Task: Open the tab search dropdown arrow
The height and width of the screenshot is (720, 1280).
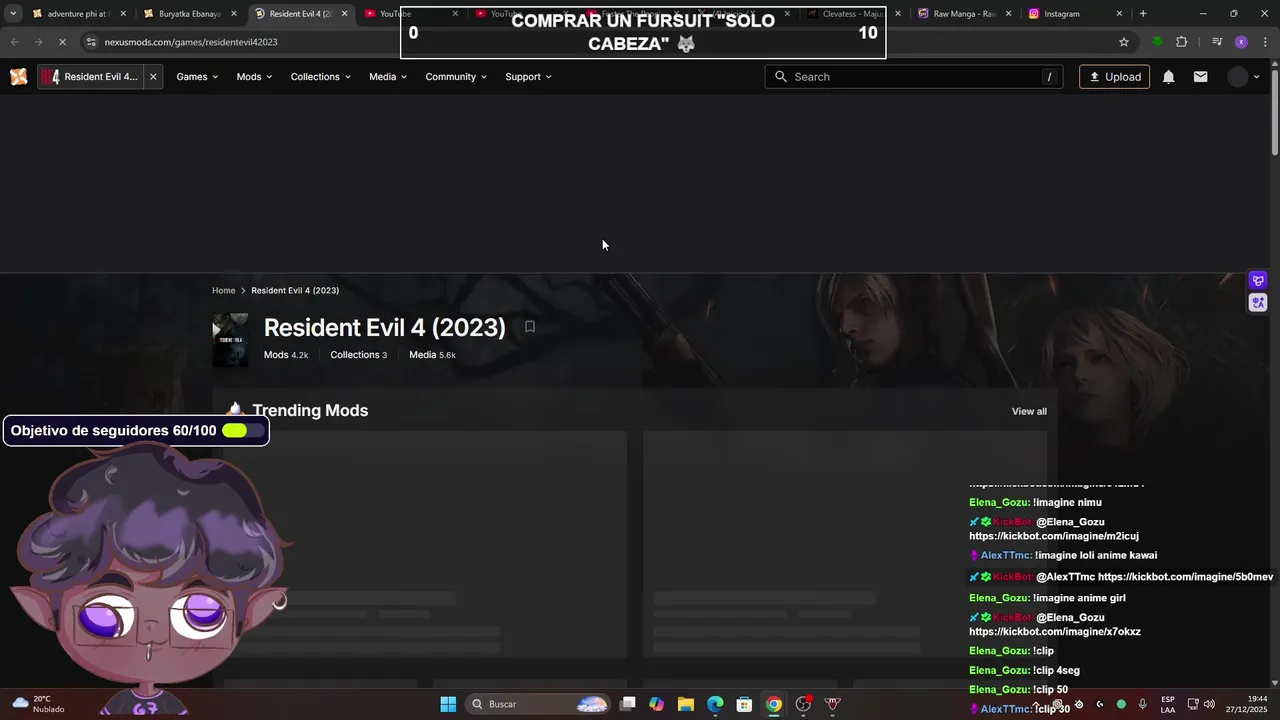Action: click(13, 14)
